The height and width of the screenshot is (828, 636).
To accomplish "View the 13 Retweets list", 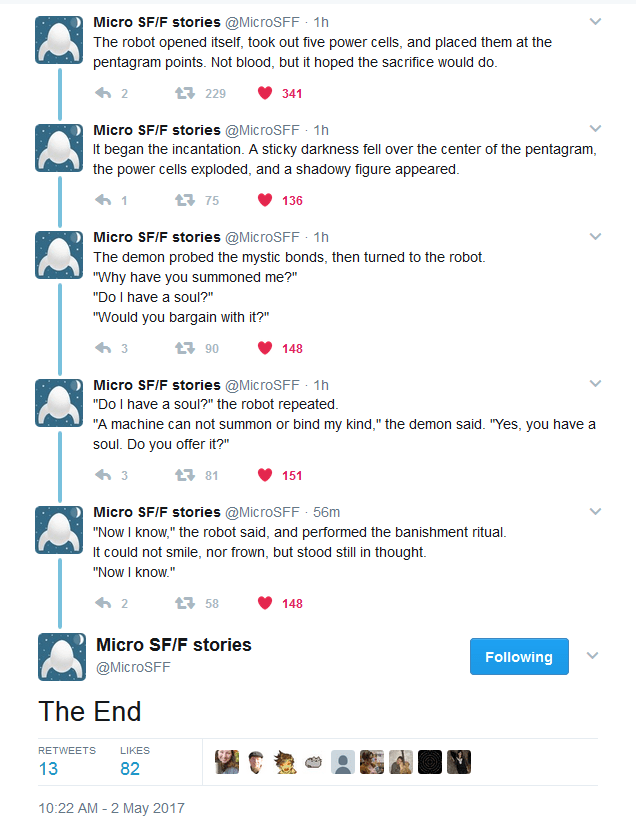I will [x=48, y=768].
